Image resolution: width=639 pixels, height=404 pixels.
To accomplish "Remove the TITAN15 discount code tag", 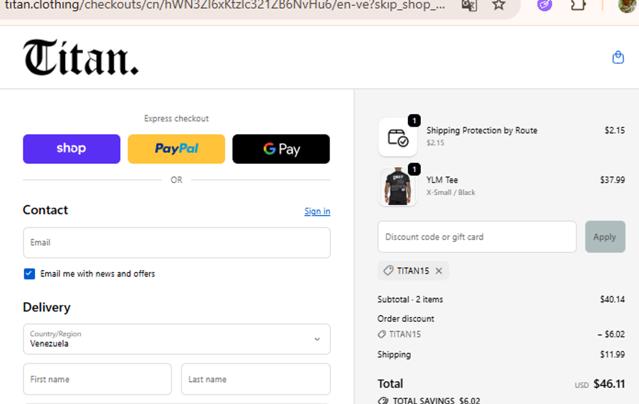I will click(438, 270).
